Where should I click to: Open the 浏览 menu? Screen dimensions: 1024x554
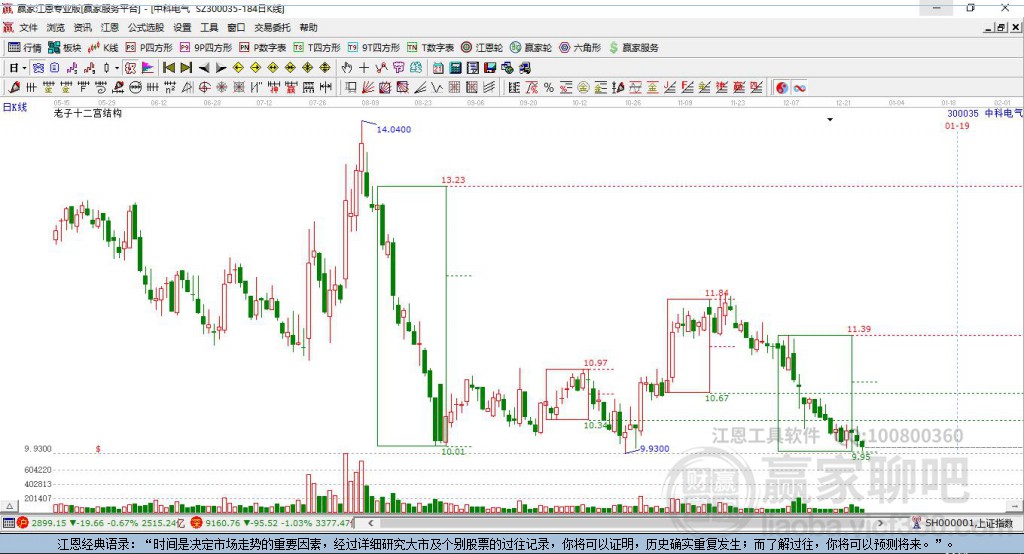[x=56, y=27]
